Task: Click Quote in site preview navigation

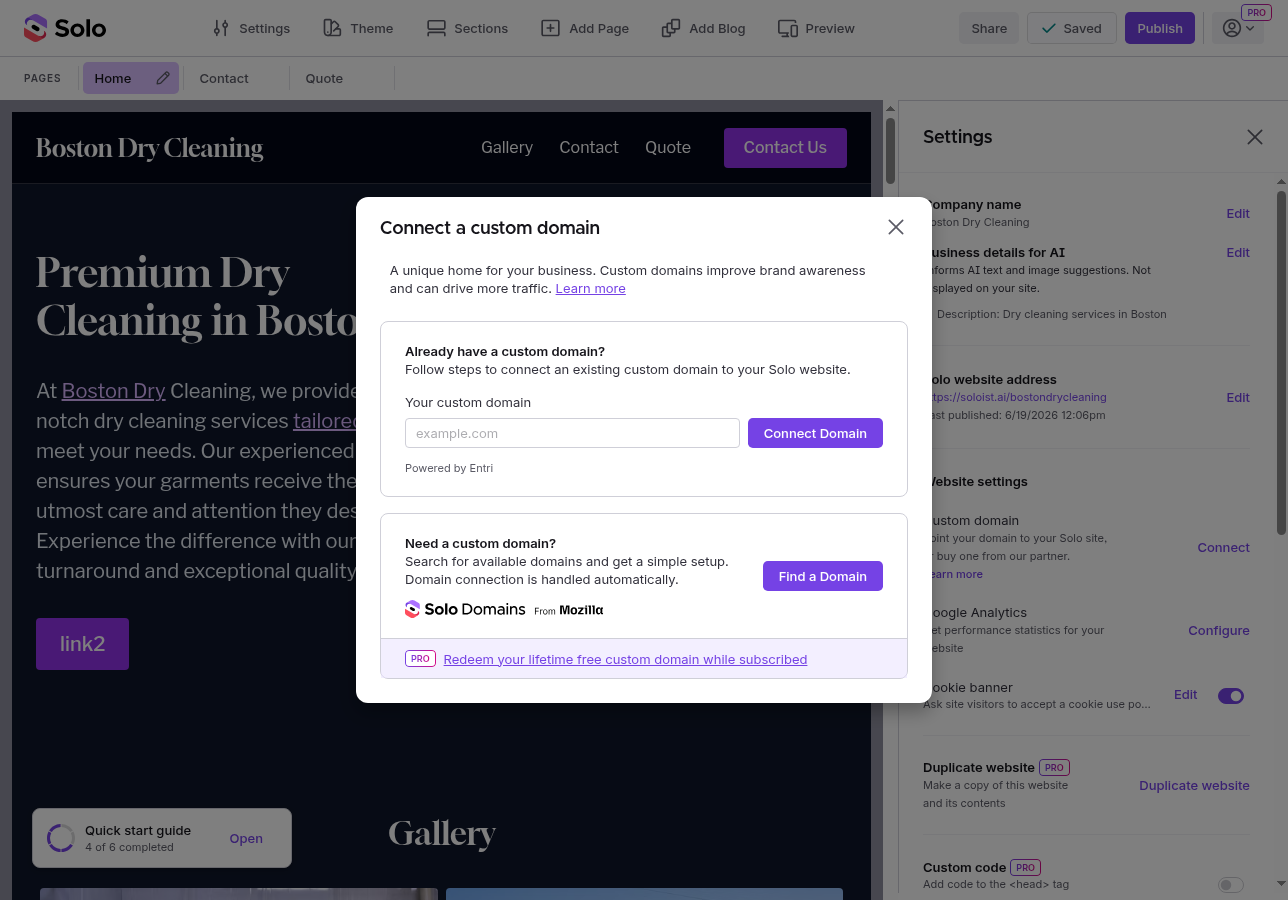Action: click(668, 147)
